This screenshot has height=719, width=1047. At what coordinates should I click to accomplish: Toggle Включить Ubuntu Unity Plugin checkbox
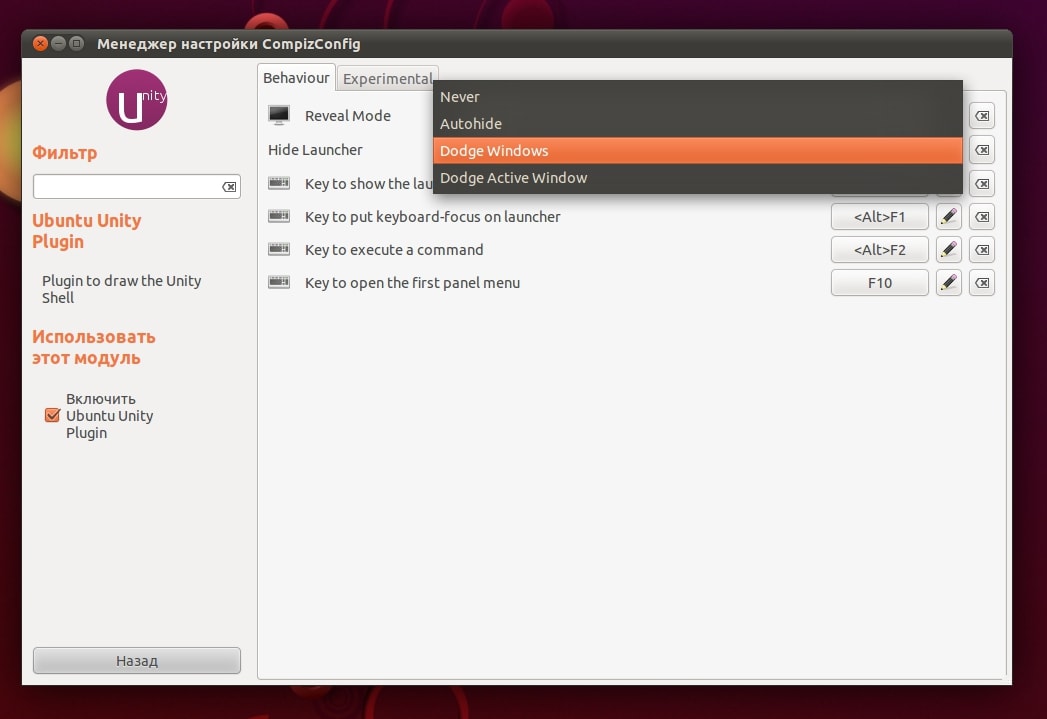pos(52,415)
